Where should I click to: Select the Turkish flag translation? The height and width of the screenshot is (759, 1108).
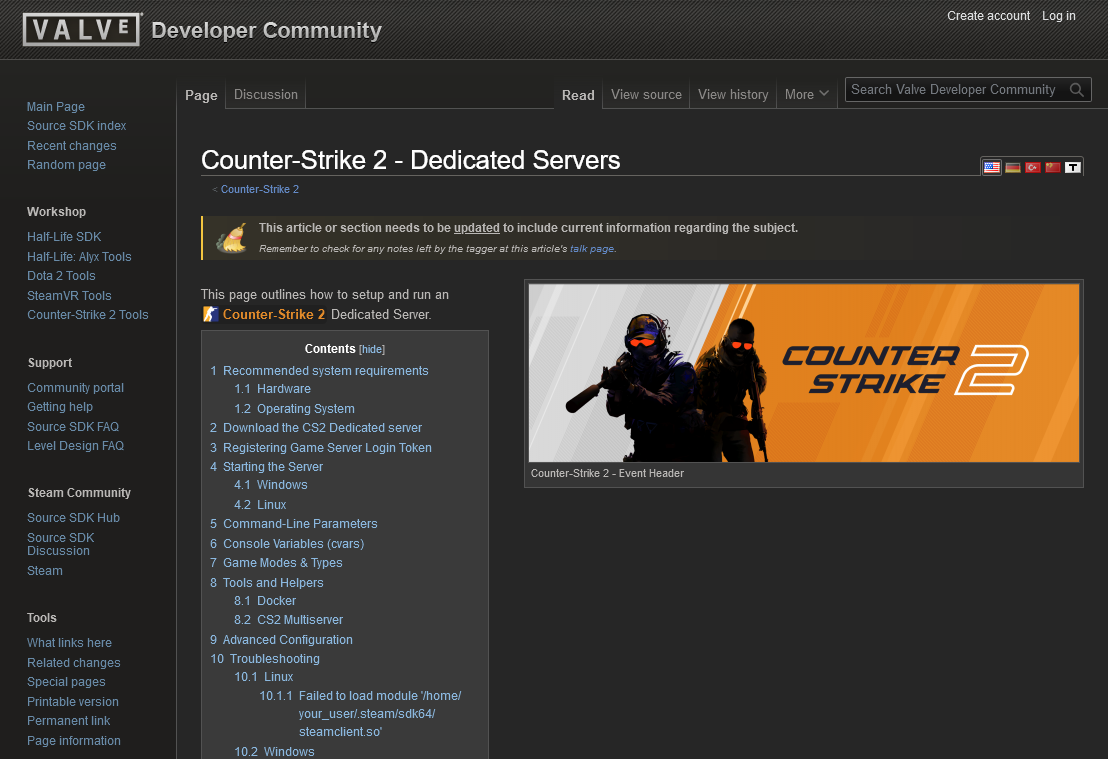click(1032, 167)
